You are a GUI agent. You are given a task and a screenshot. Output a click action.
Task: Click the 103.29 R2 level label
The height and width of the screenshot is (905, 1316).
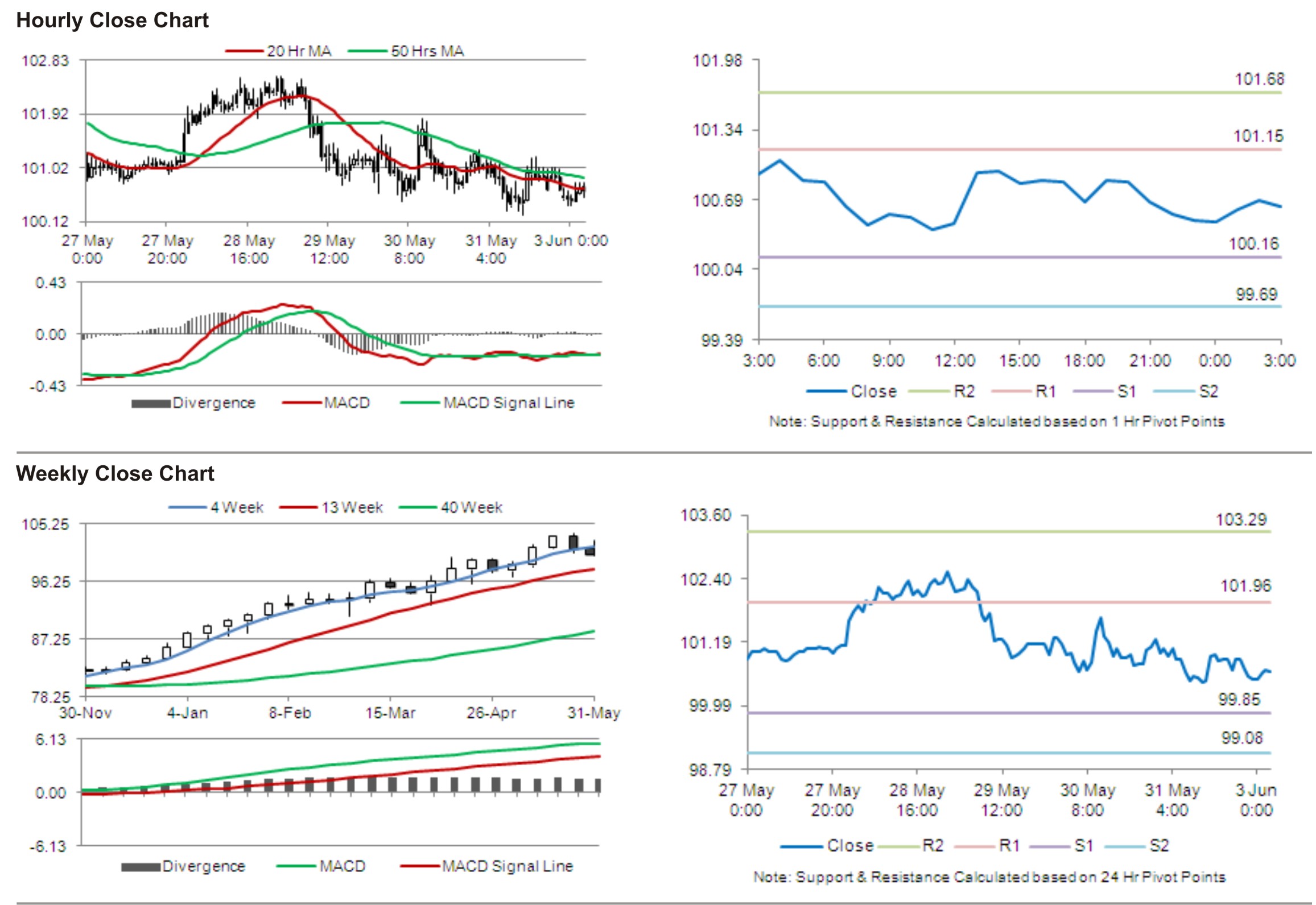point(1241,519)
